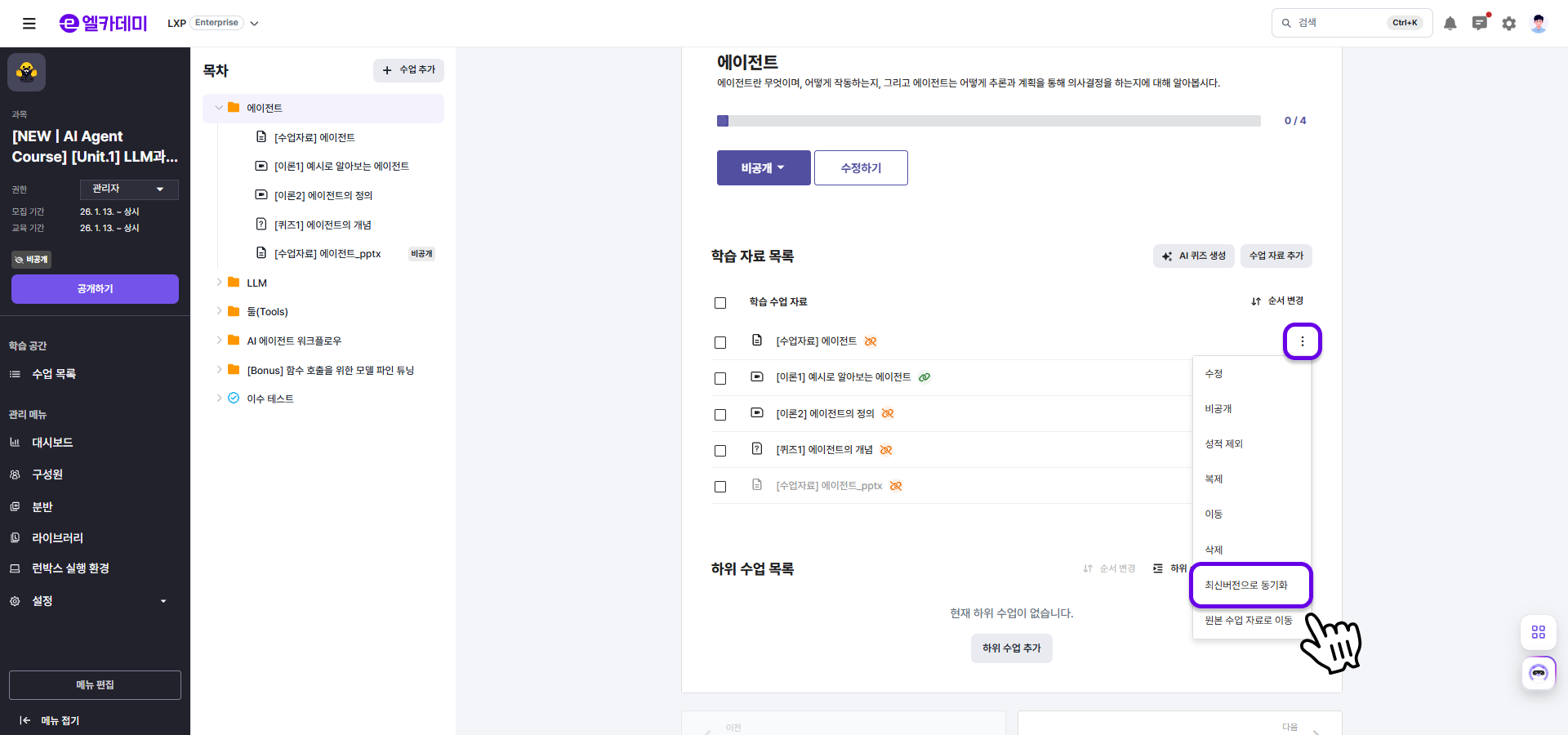Expand the LLM folder in 목차

pyautogui.click(x=219, y=283)
